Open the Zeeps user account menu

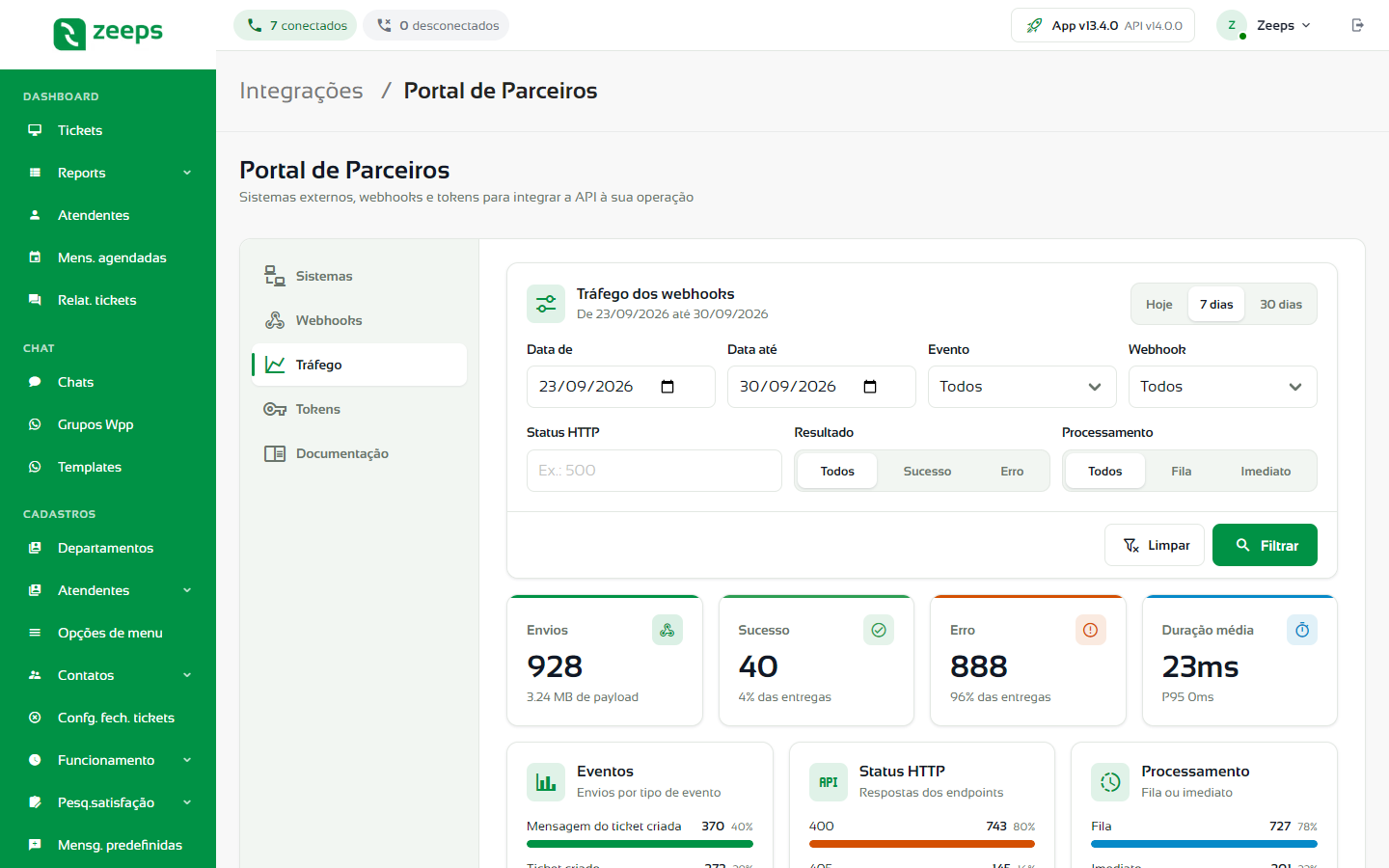(1266, 25)
